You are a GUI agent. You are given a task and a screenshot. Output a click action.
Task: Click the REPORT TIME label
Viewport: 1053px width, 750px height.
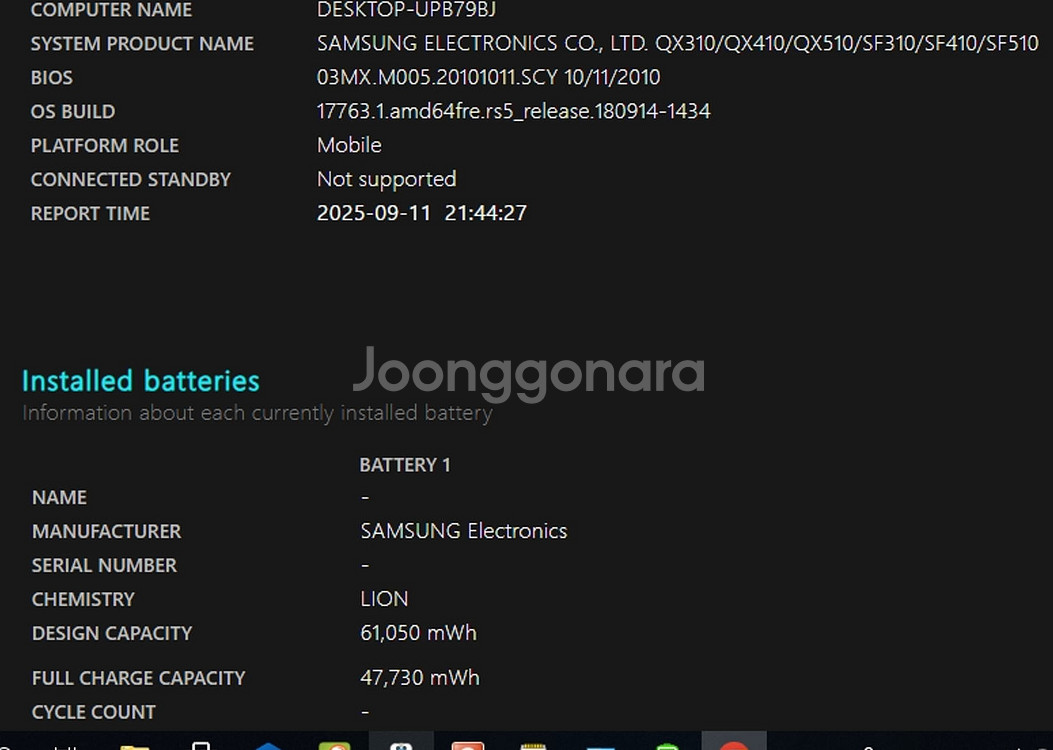click(x=91, y=214)
